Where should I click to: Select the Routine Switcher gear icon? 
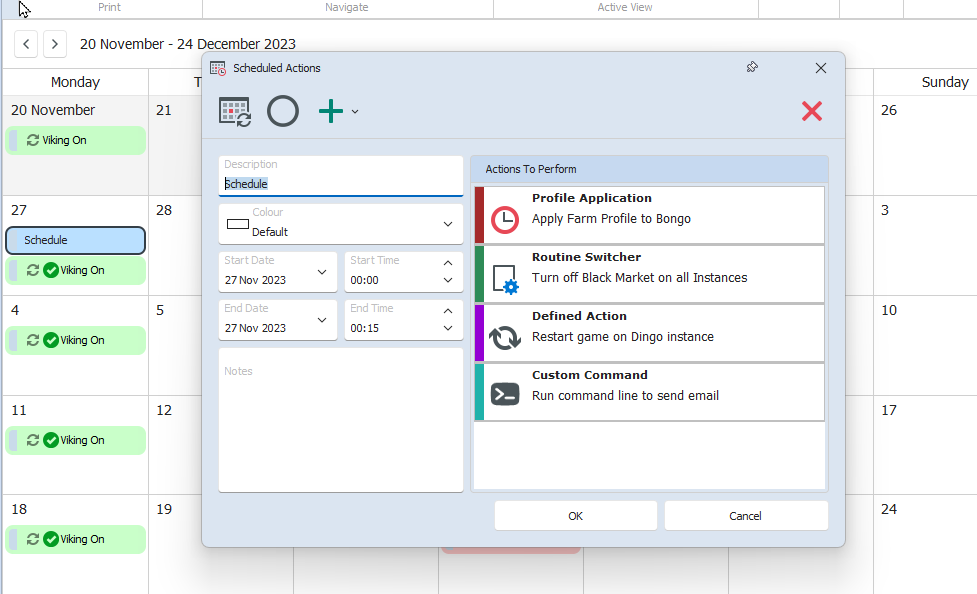(x=505, y=279)
